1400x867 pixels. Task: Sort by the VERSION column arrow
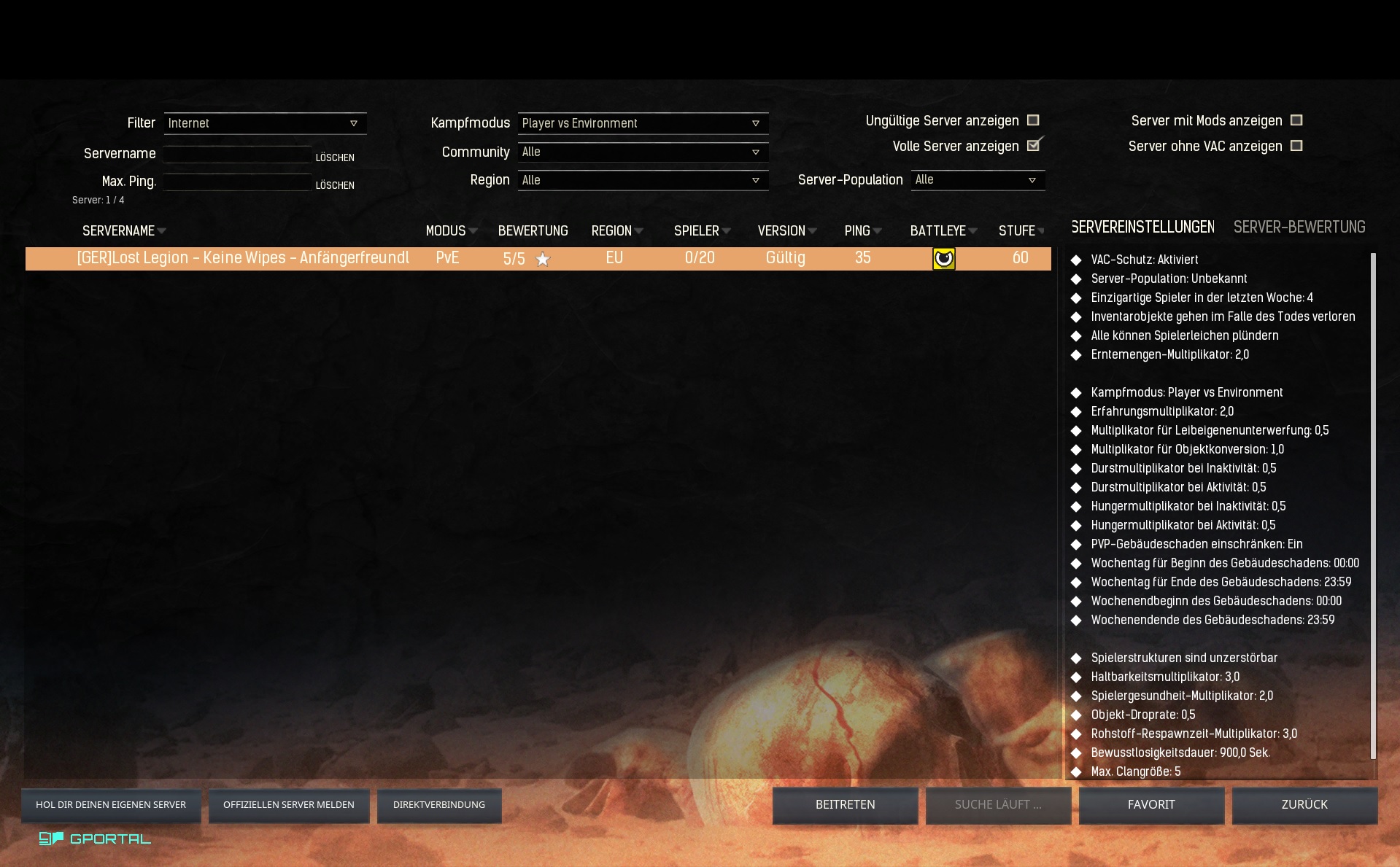pyautogui.click(x=813, y=231)
